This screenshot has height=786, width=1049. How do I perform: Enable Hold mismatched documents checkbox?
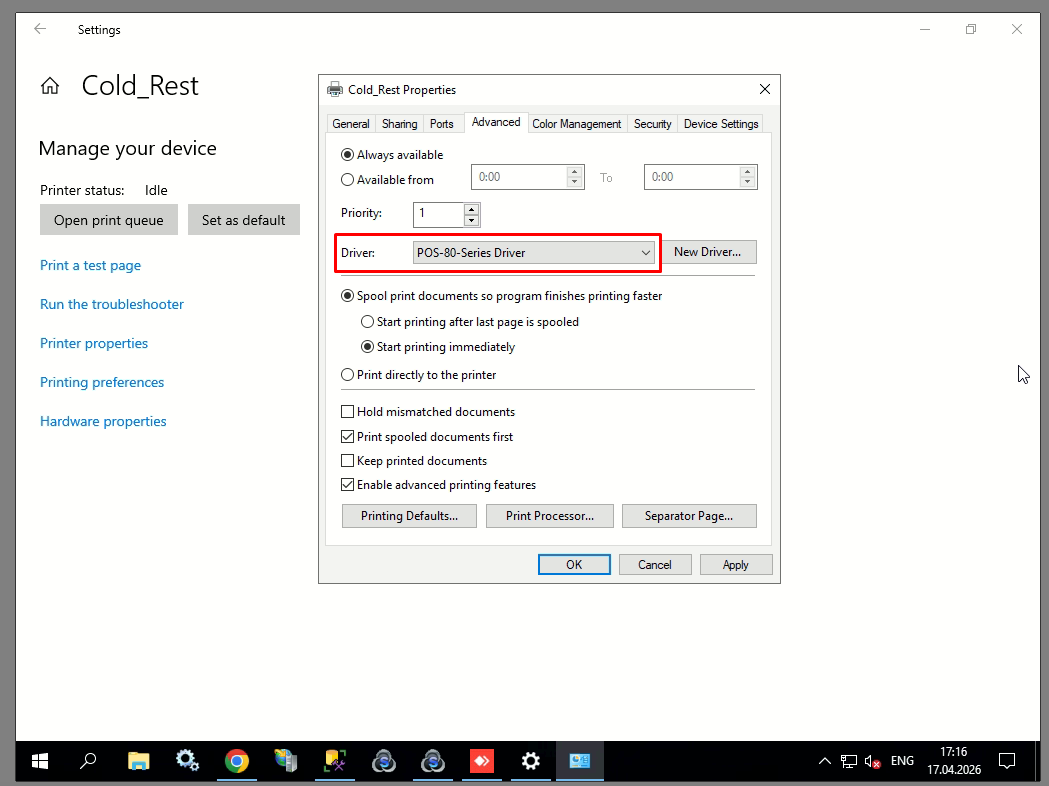pos(348,412)
